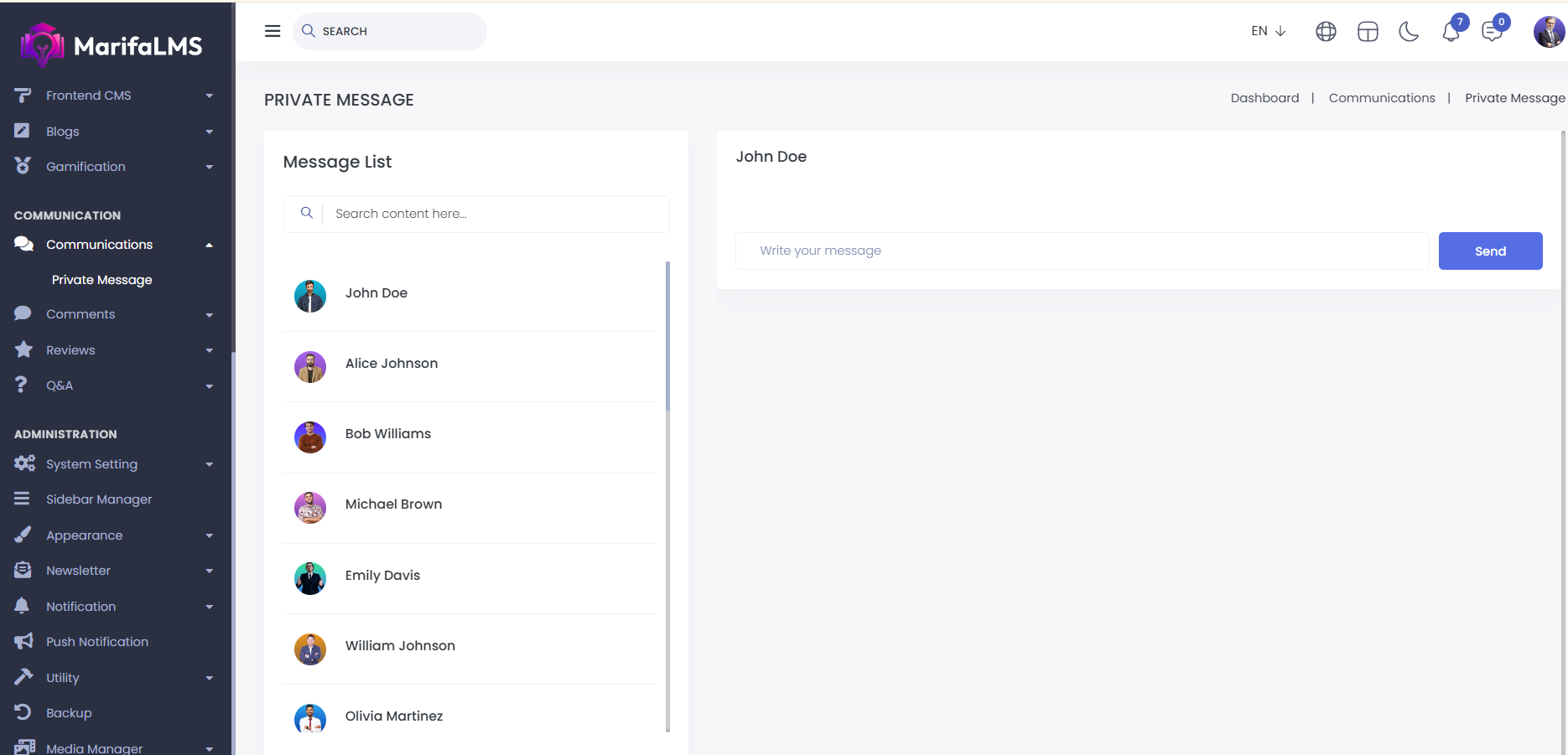Viewport: 1568px width, 755px height.
Task: Click the globe website icon
Action: point(1326,32)
